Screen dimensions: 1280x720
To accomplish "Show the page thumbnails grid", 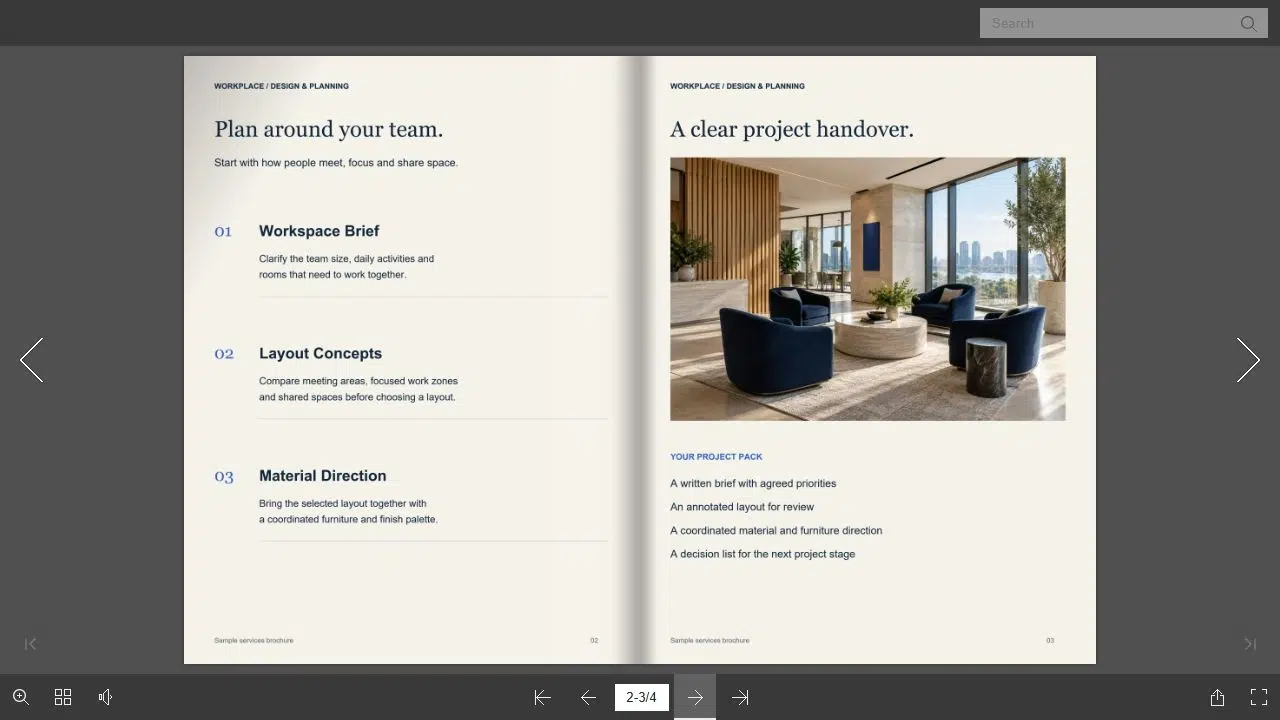I will pyautogui.click(x=63, y=697).
